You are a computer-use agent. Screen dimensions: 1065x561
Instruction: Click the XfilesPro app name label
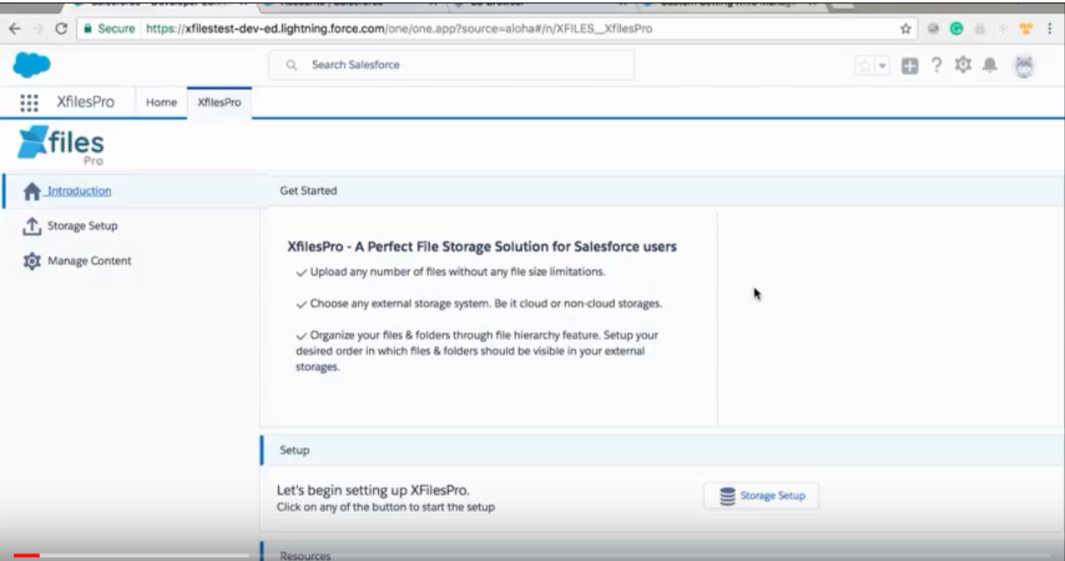(x=86, y=102)
